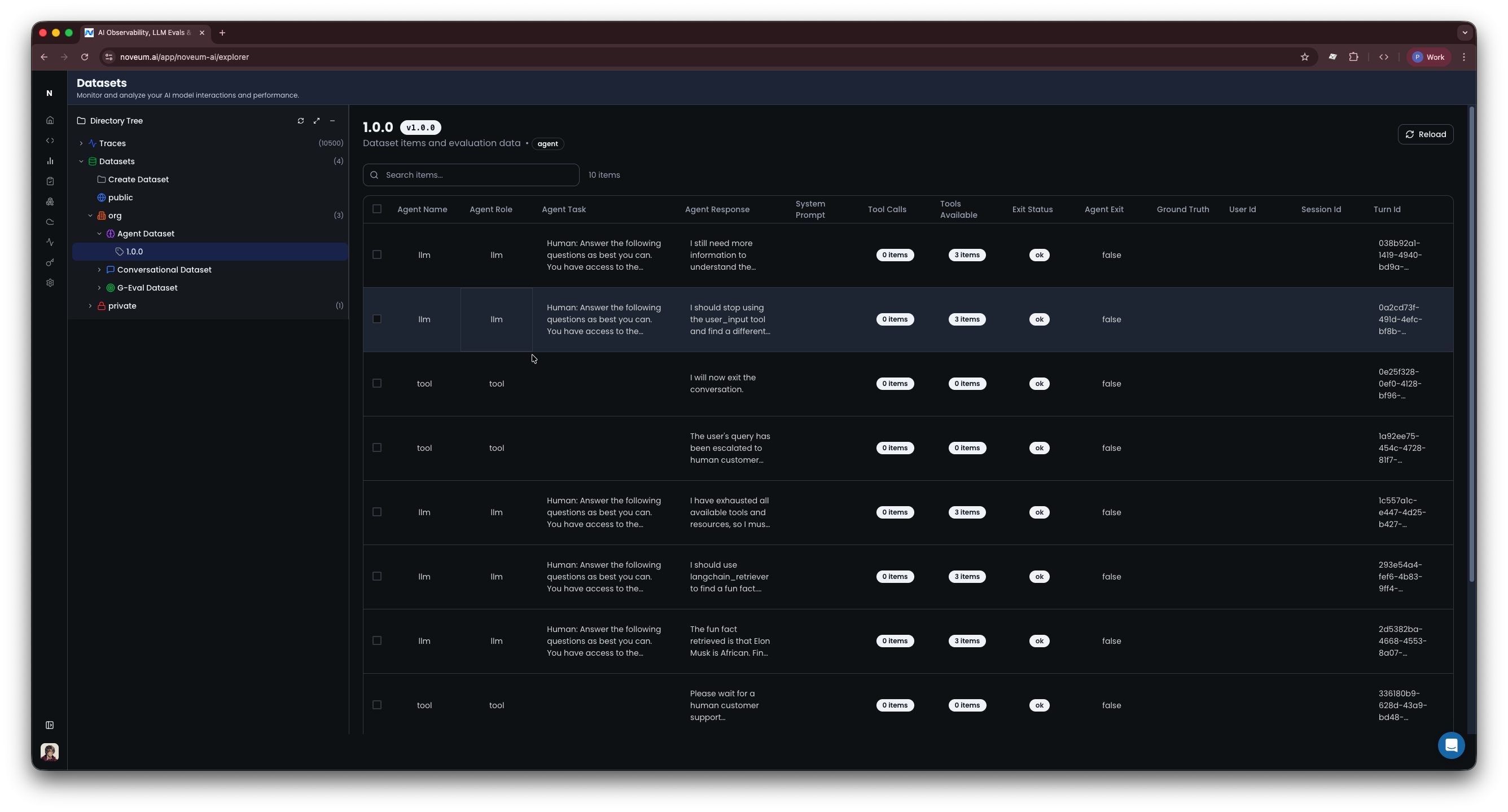Expand the private folder node
The width and height of the screenshot is (1508, 812).
tap(90, 306)
